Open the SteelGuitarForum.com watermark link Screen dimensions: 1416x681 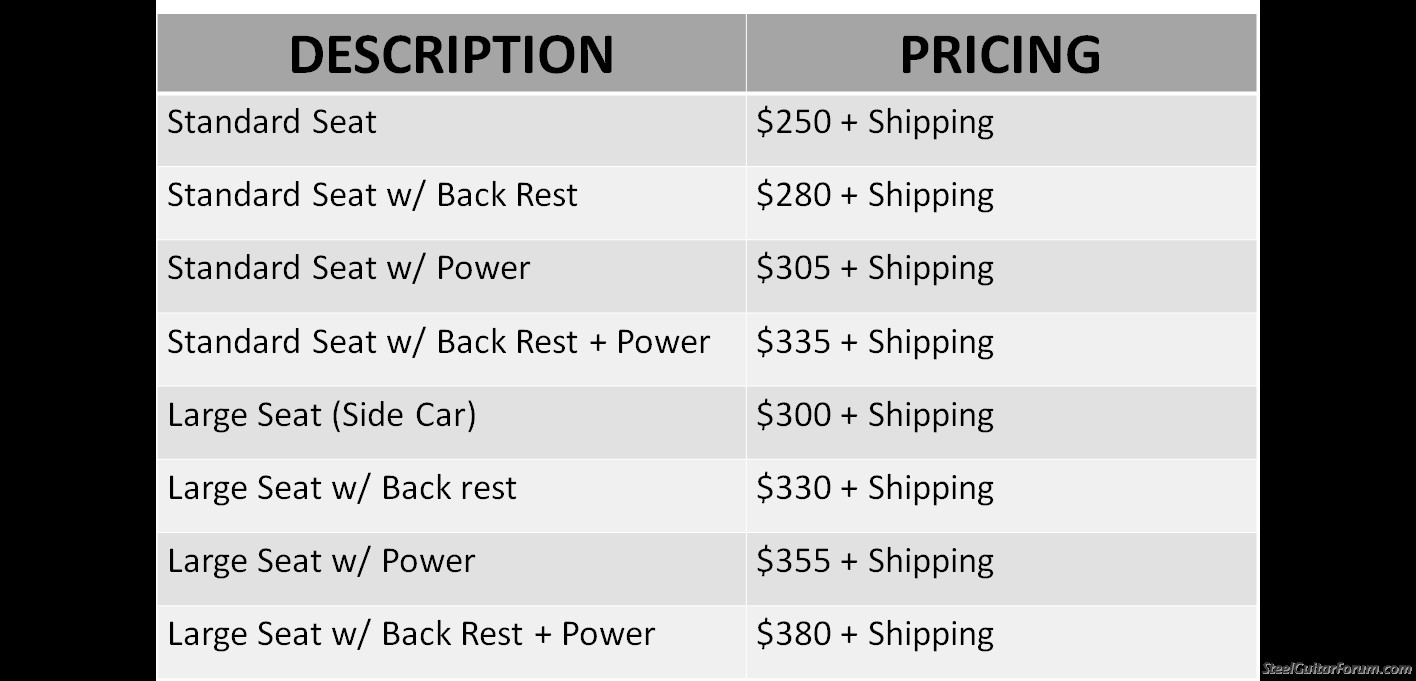[x=1337, y=669]
